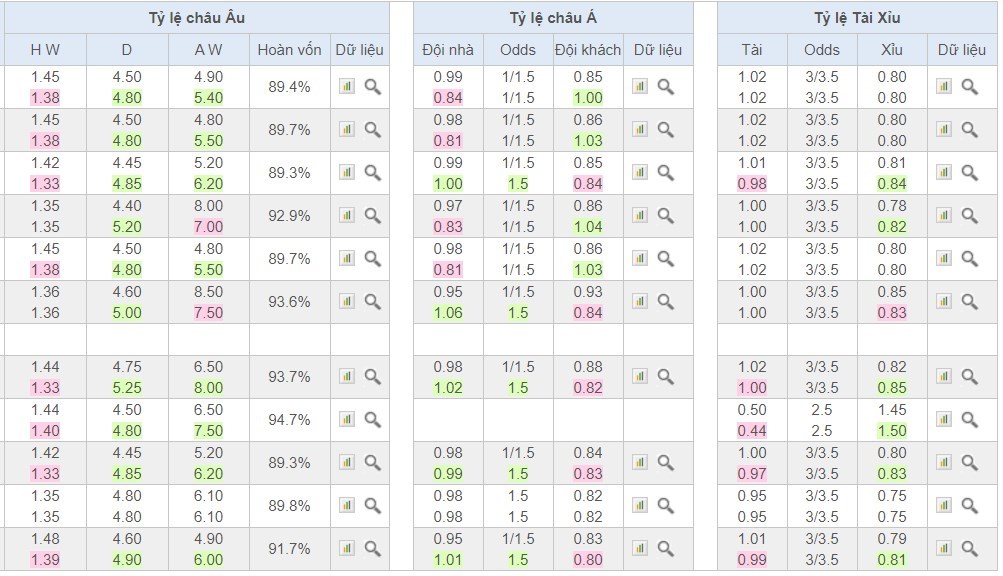Open chart icon in the 91.7% return row
1003x576 pixels.
347,549
